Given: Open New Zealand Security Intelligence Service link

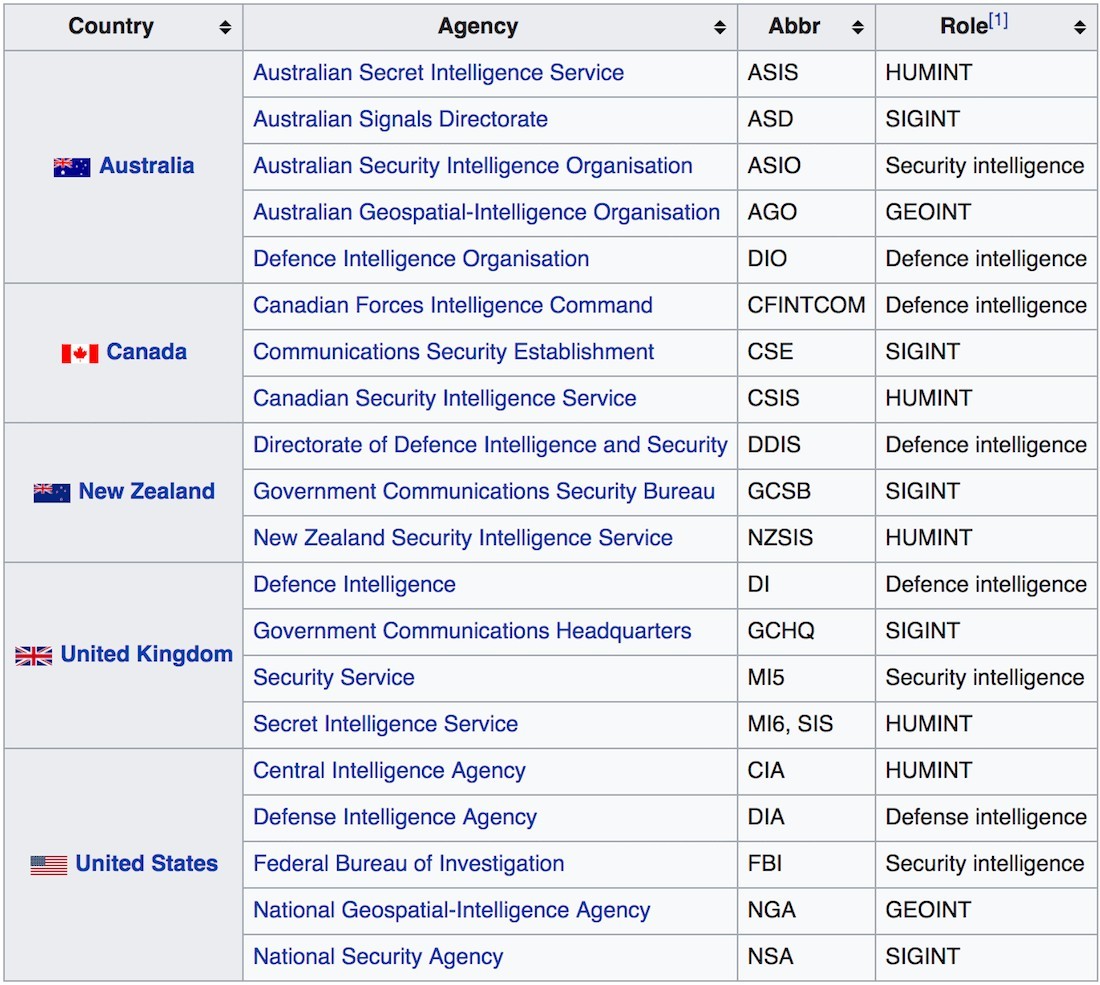Looking at the screenshot, I should 463,537.
